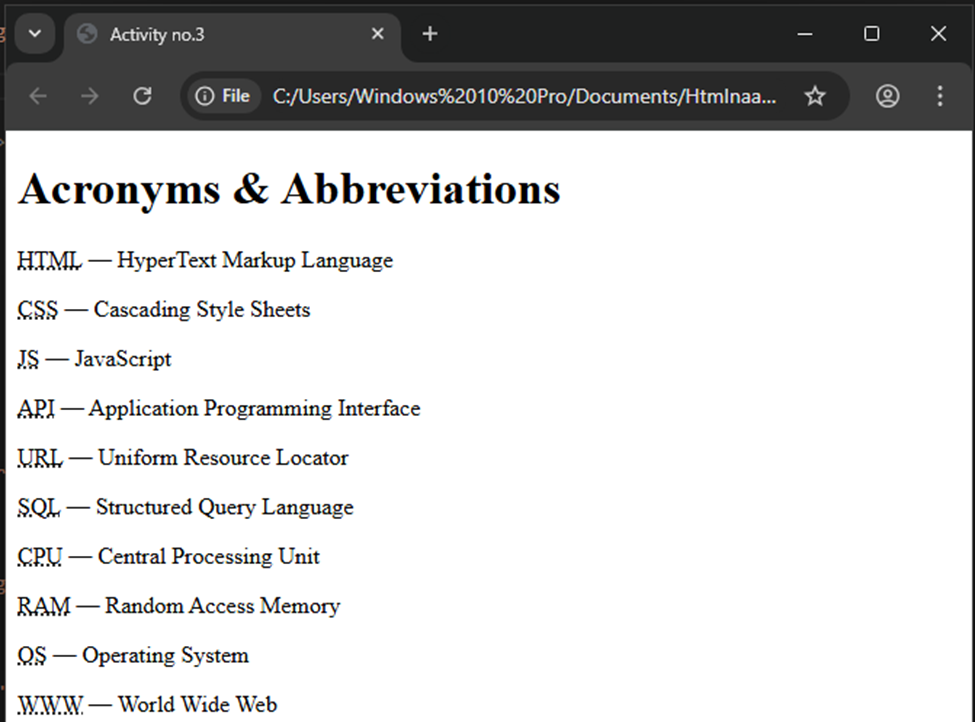Open the tab search dropdown chevron

pyautogui.click(x=35, y=34)
